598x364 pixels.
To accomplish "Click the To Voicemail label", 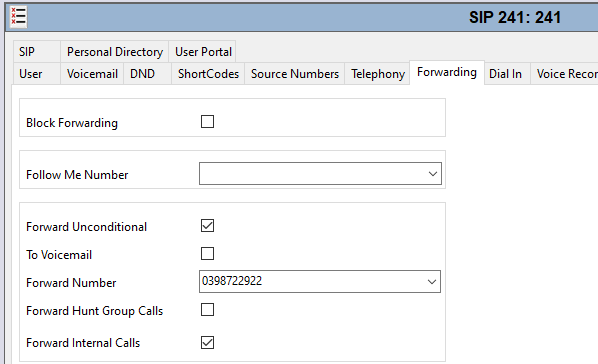I will [59, 254].
